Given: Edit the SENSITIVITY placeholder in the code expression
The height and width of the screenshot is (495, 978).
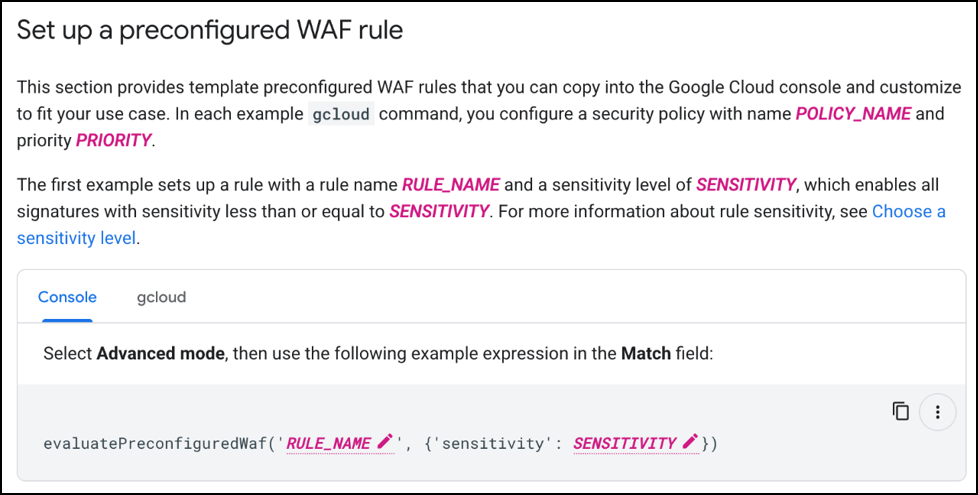Looking at the screenshot, I should point(624,443).
